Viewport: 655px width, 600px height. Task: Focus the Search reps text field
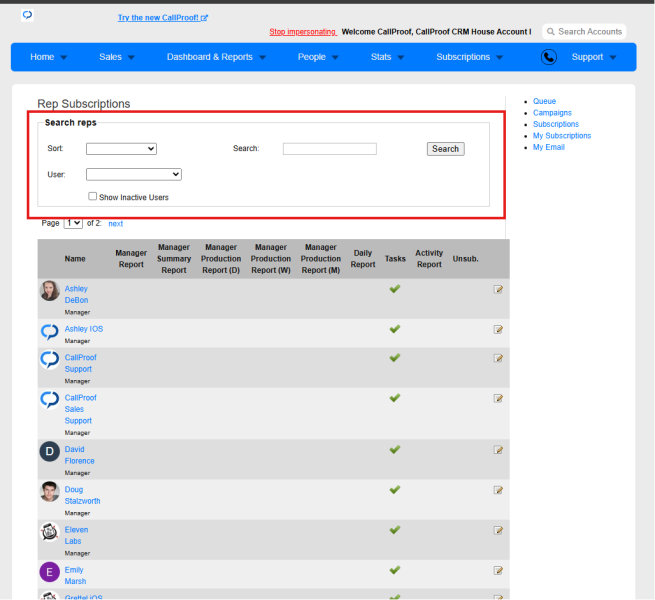tap(330, 149)
